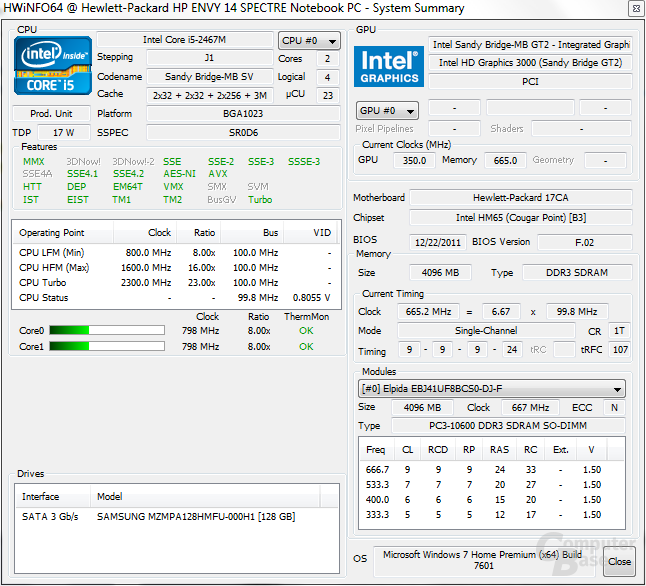Click the Microsoft Windows 7 Home Premium OS field
The image size is (646, 586).
click(x=483, y=560)
